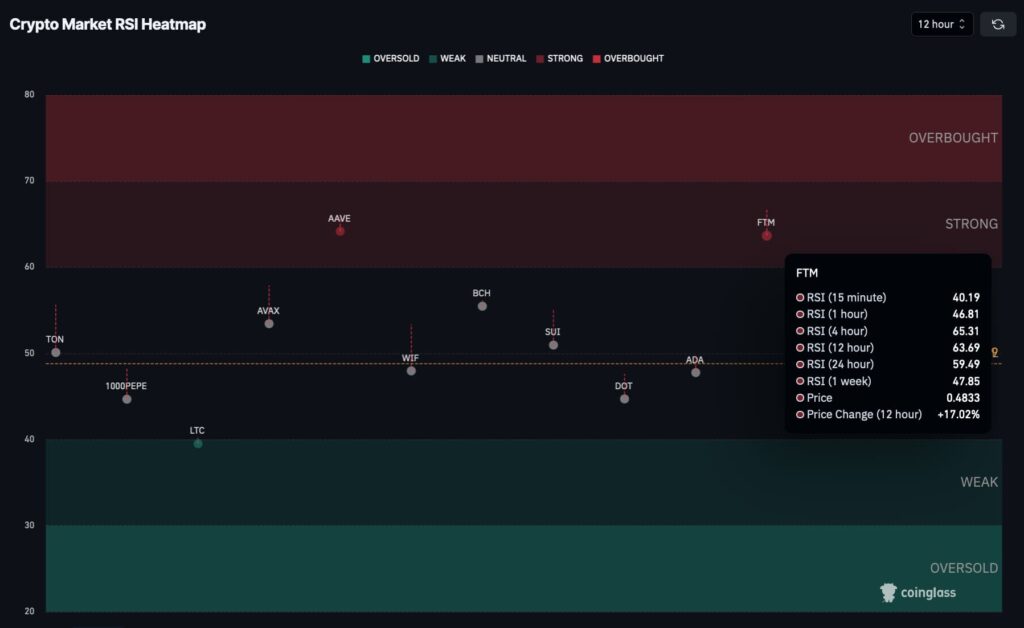The image size is (1024, 628).
Task: Select the FTM data point
Action: pyautogui.click(x=766, y=236)
